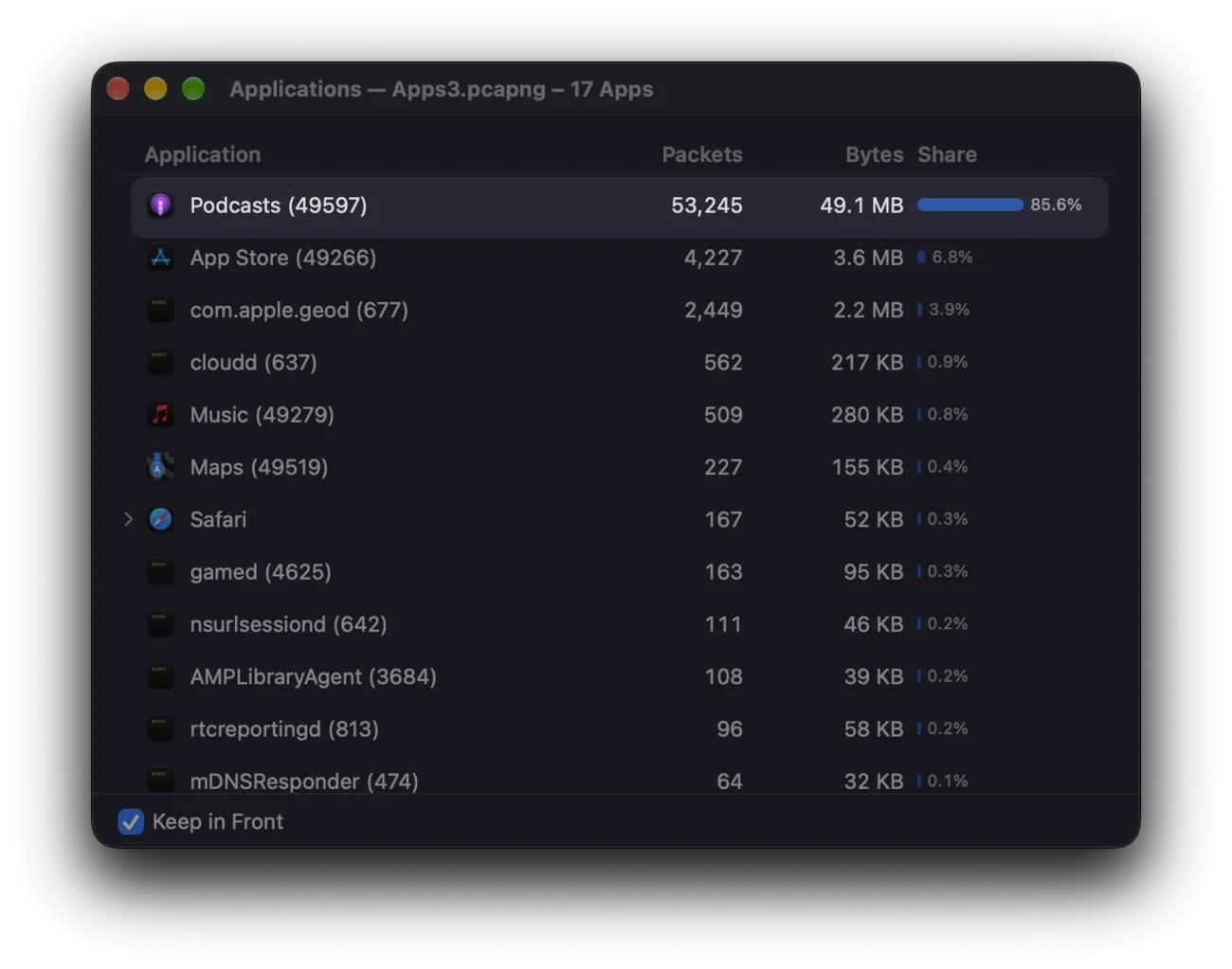The height and width of the screenshot is (969, 1232).
Task: Click the 155 KB bytes cell
Action: point(867,467)
